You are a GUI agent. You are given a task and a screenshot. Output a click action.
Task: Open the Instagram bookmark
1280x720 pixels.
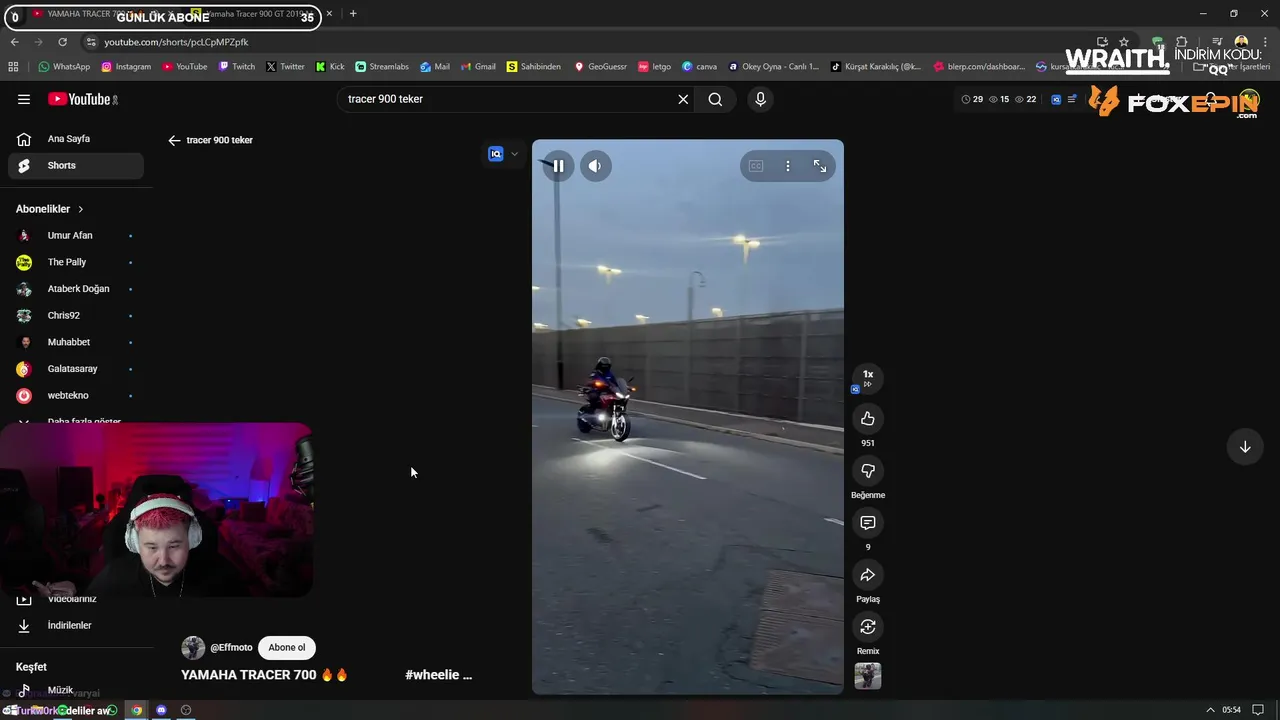[126, 67]
